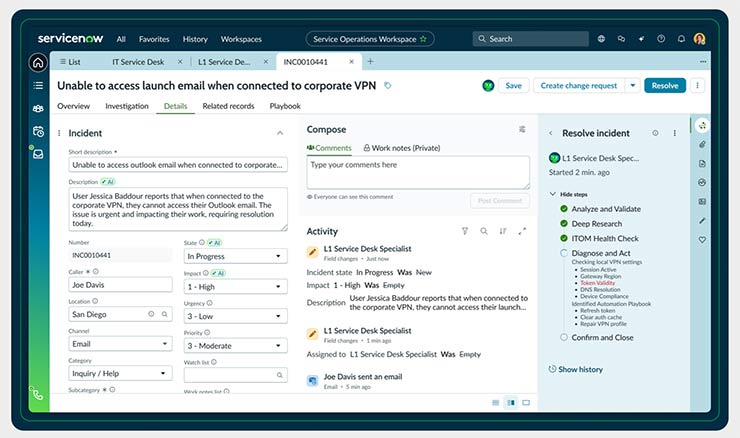This screenshot has width=740, height=438.
Task: Open the phone icon in bottom-left corner
Action: pyautogui.click(x=37, y=394)
